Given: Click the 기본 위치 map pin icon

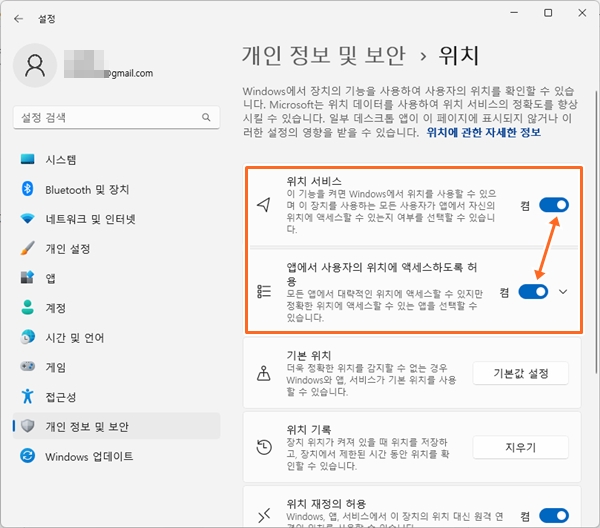Looking at the screenshot, I should click(264, 373).
